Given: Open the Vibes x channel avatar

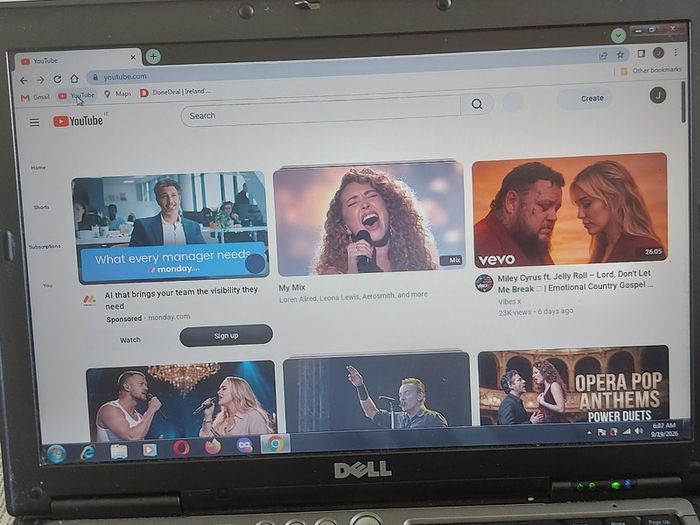Looking at the screenshot, I should [x=484, y=283].
